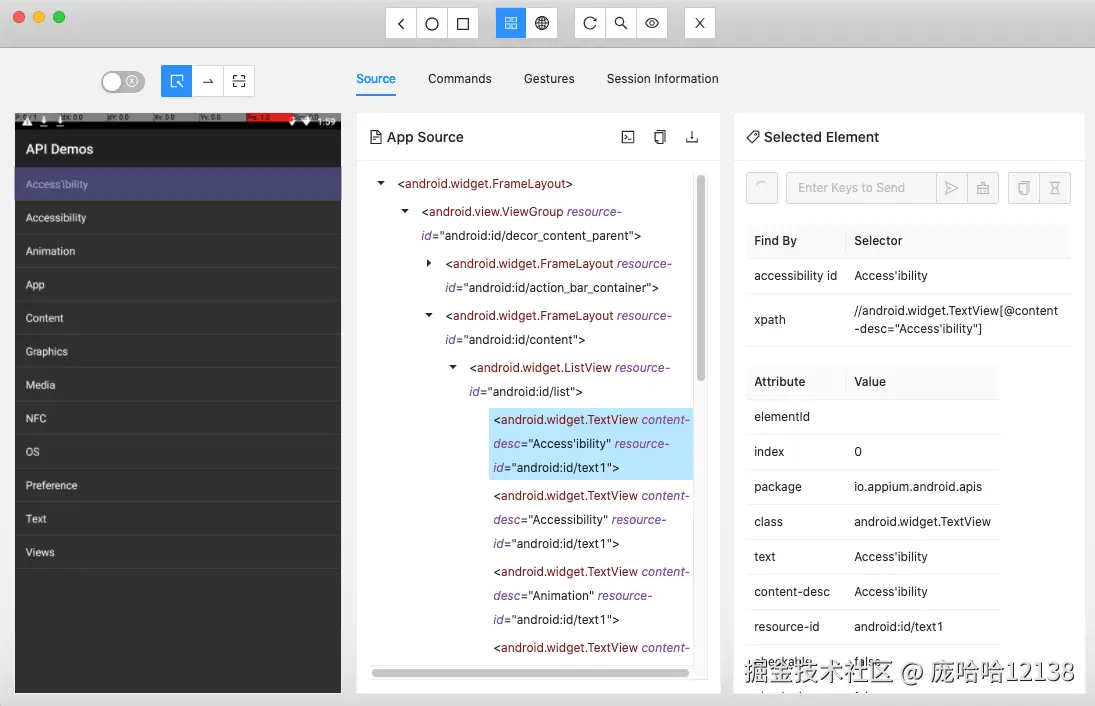
Task: Tap the selected element button
Action: (x=762, y=188)
